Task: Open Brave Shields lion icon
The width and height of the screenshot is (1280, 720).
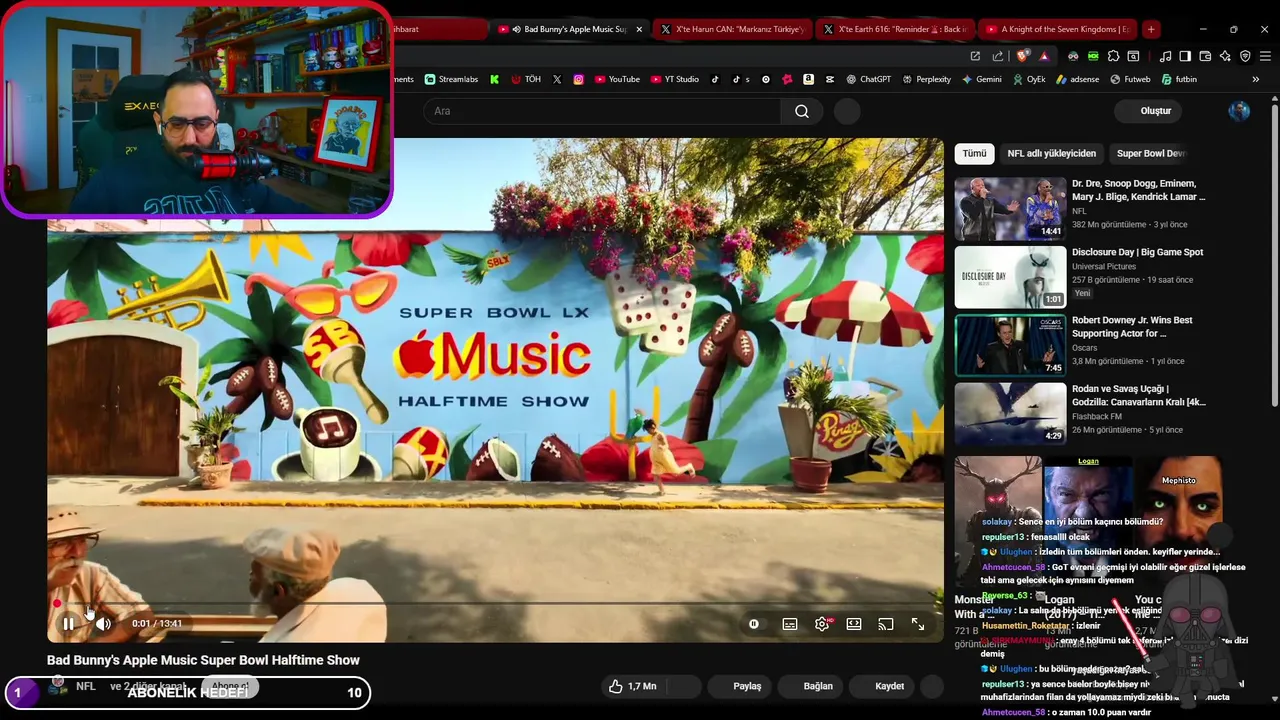Action: (x=1022, y=56)
